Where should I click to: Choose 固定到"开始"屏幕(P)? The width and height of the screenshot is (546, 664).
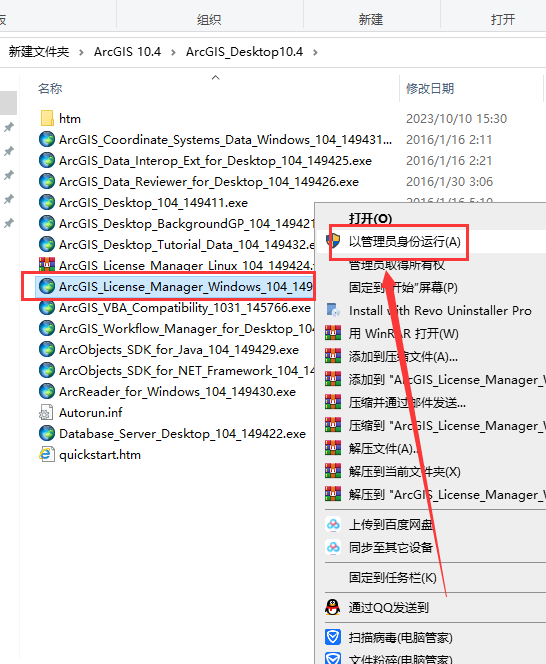pos(403,288)
